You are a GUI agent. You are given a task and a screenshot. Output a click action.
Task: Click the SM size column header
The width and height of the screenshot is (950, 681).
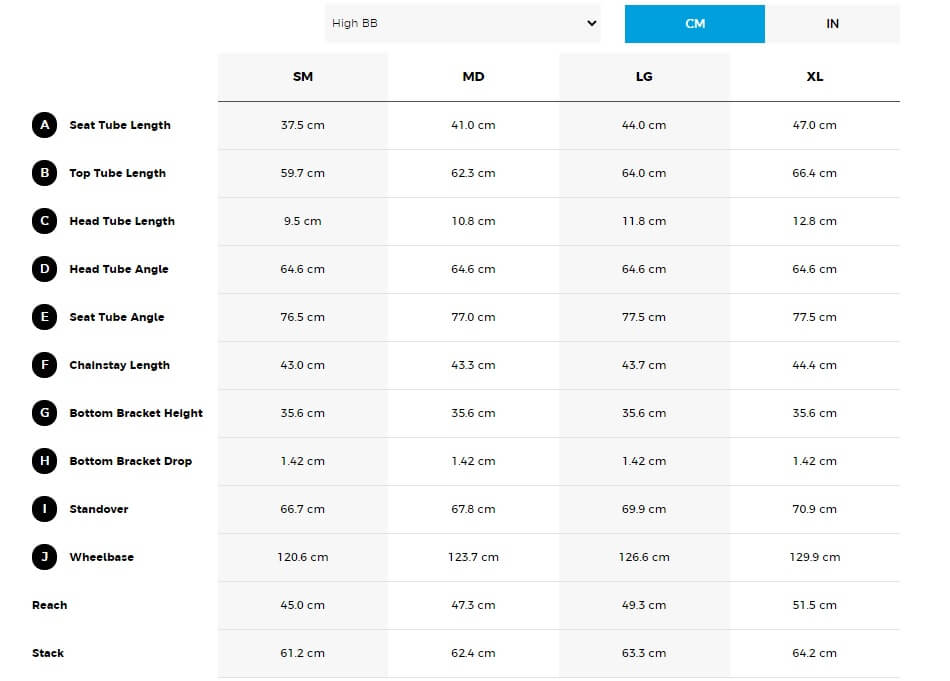tap(303, 77)
